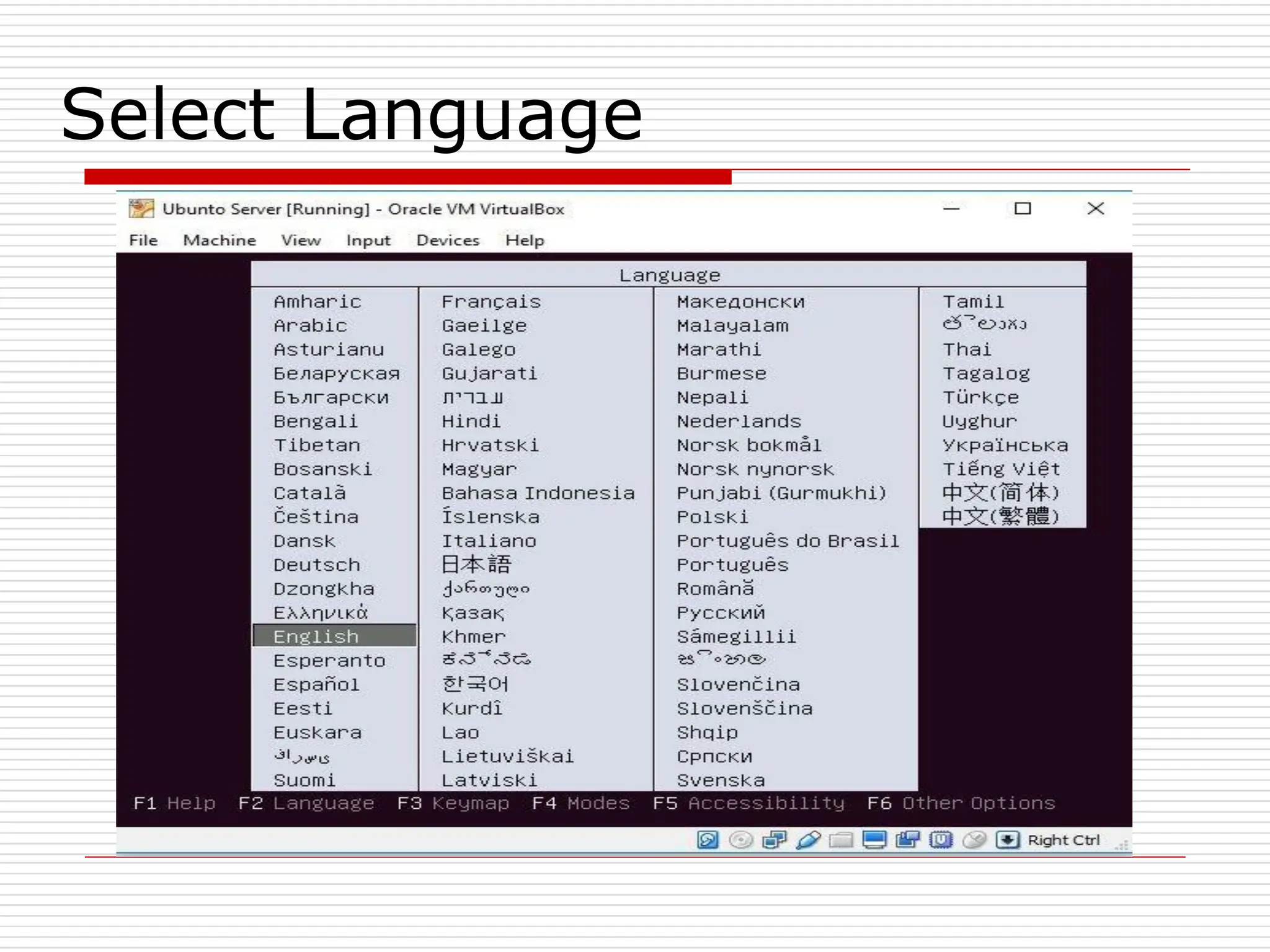Image resolution: width=1270 pixels, height=952 pixels.
Task: Click the hard disk activity status icon
Action: point(708,840)
